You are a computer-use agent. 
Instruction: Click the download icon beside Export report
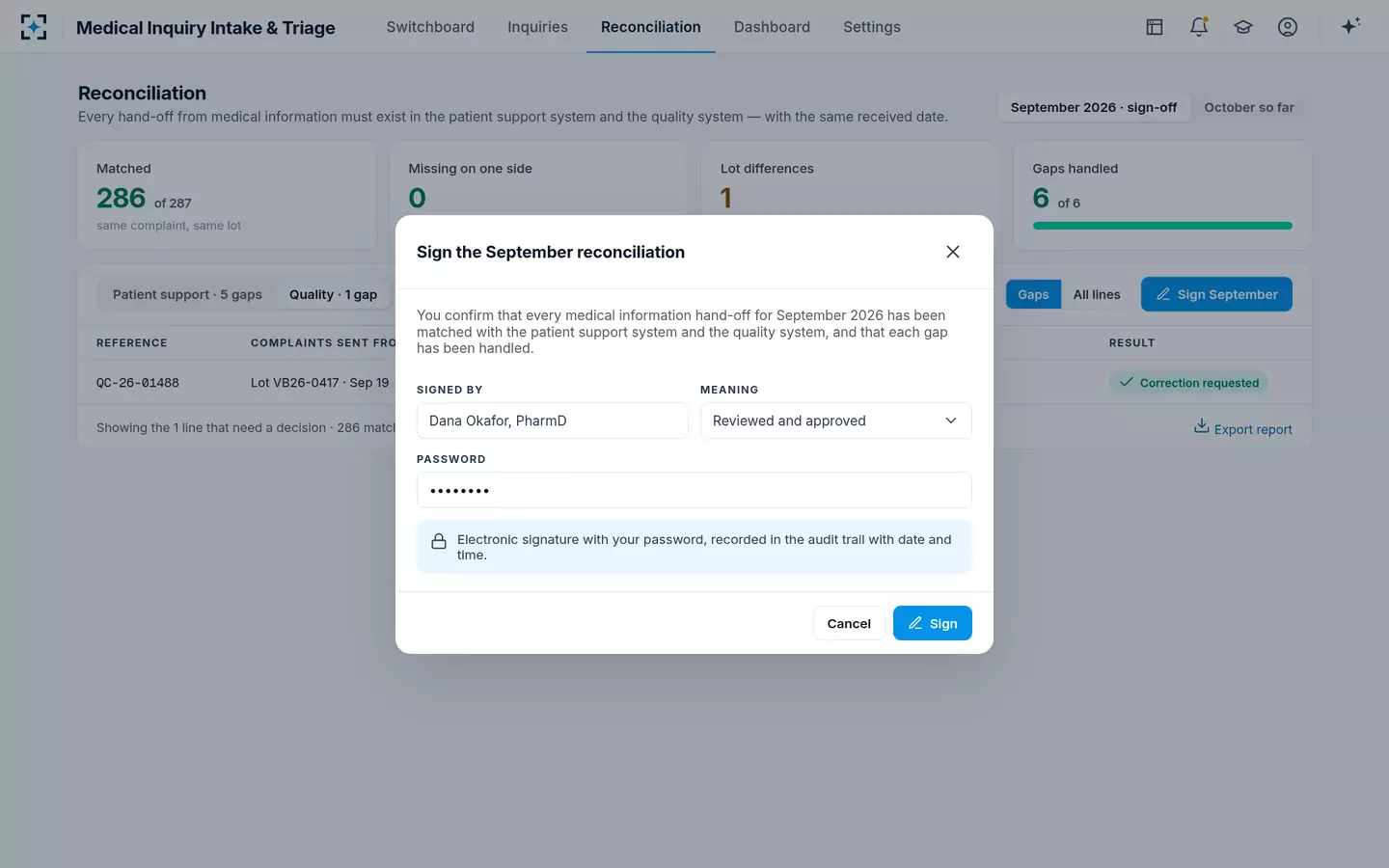(1201, 426)
